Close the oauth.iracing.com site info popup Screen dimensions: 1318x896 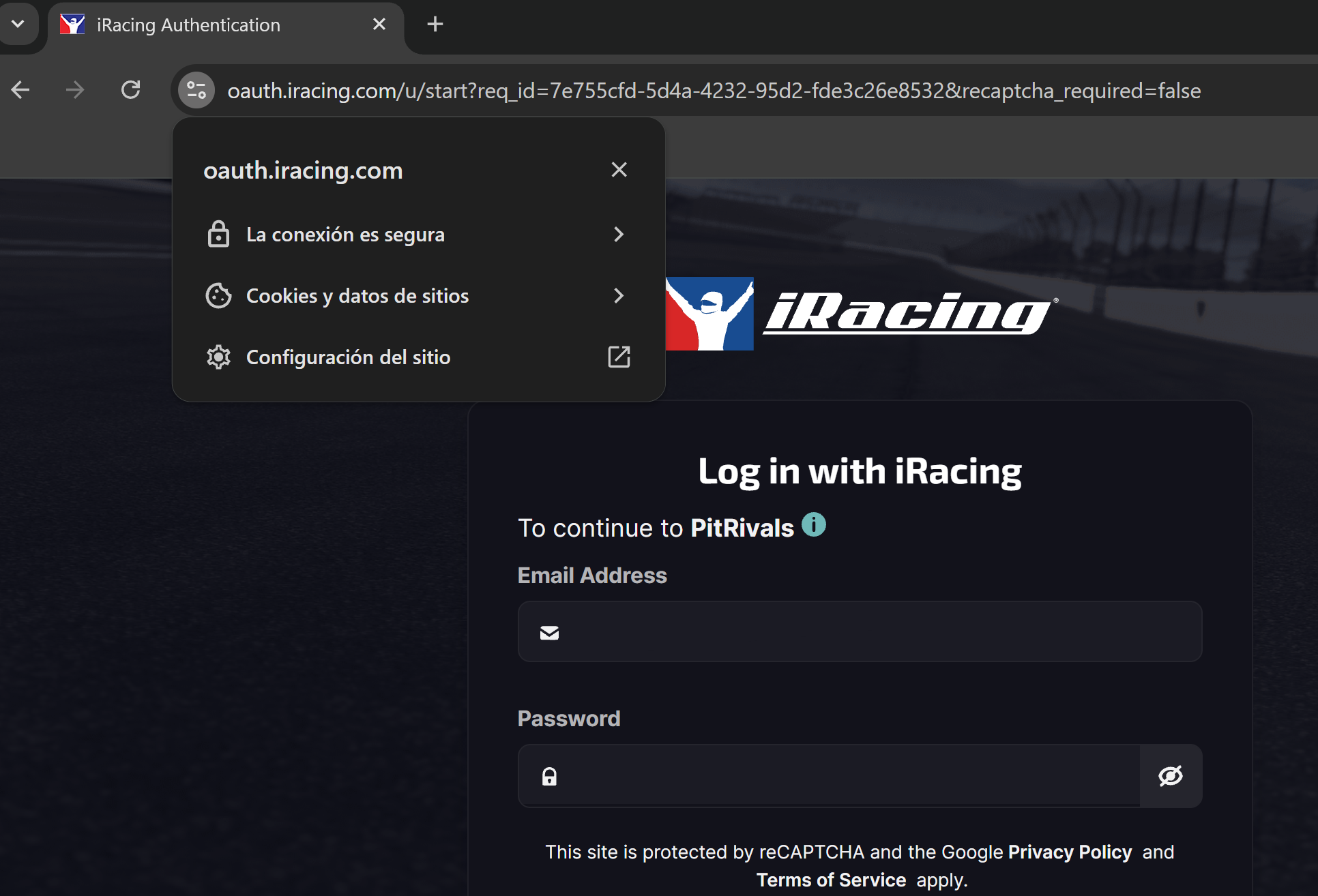click(x=619, y=170)
